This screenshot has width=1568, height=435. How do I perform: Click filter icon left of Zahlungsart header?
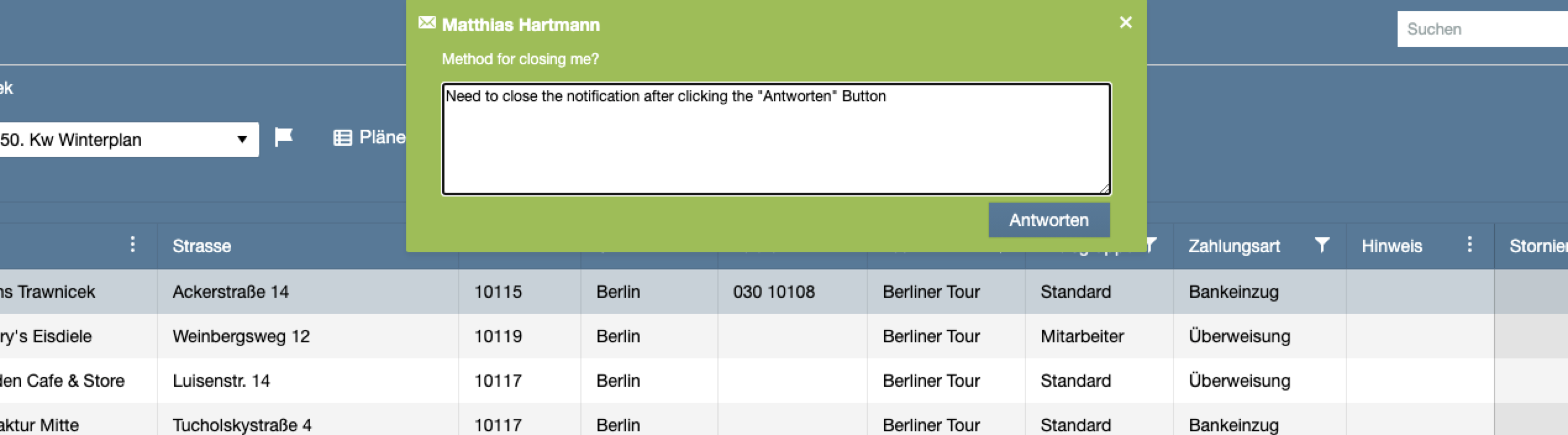[1150, 245]
